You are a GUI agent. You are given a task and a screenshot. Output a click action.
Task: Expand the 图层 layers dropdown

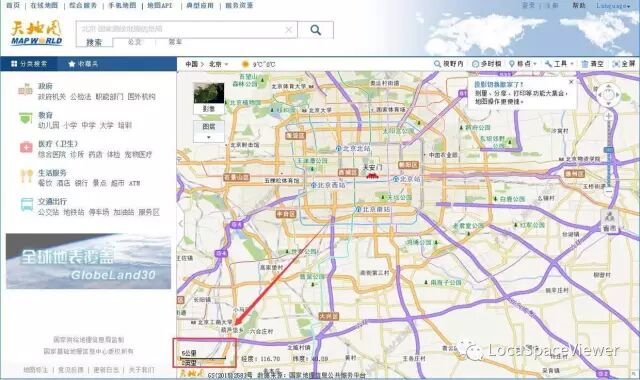209,131
